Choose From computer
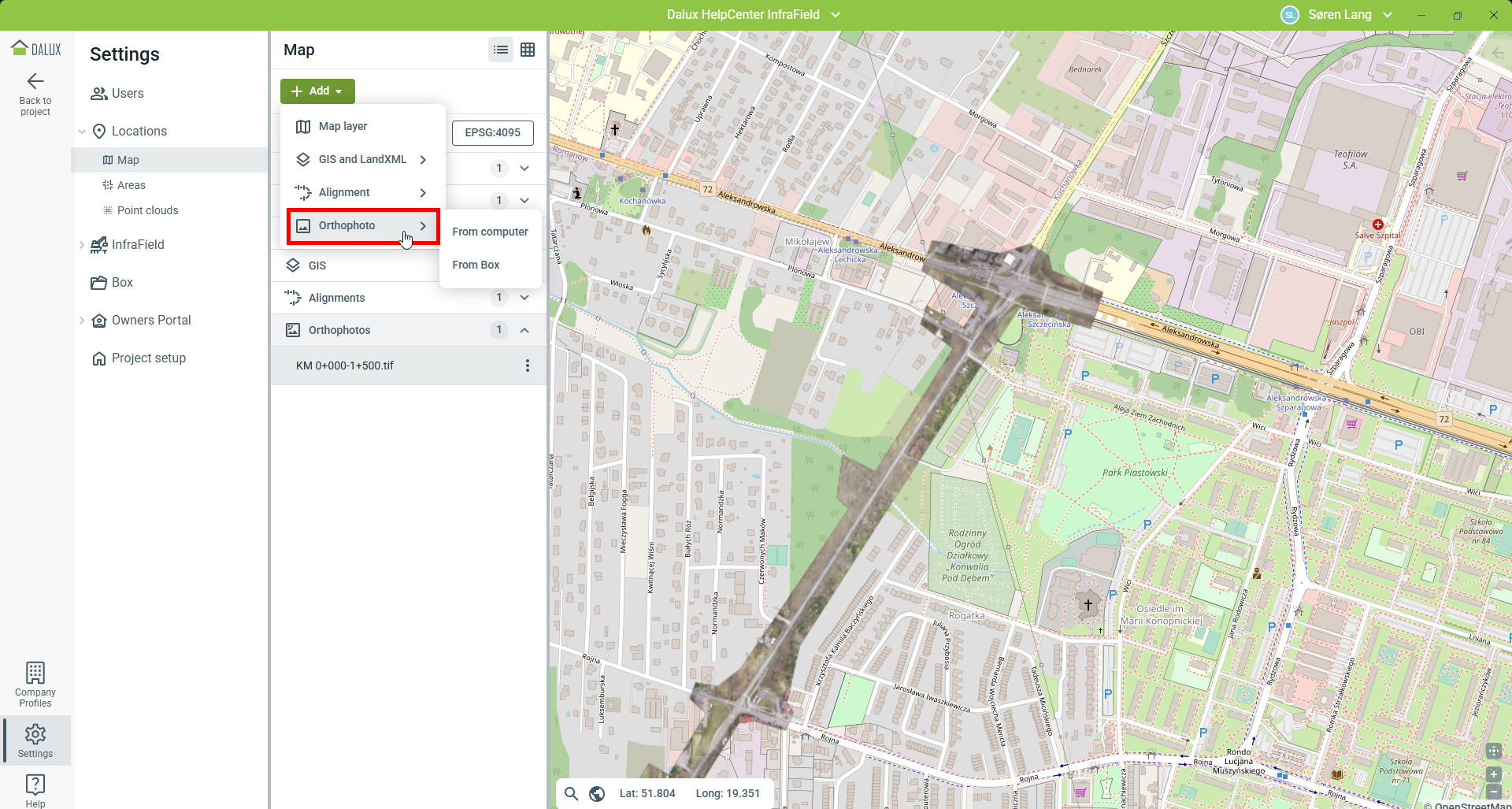This screenshot has height=809, width=1512. click(x=490, y=232)
